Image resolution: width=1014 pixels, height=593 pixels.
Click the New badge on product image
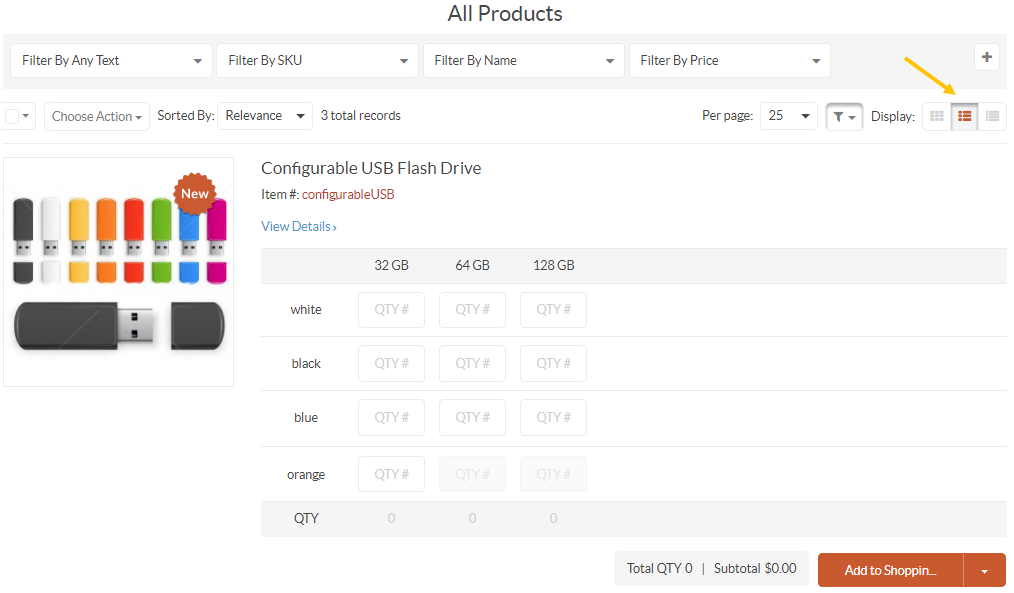tap(195, 193)
